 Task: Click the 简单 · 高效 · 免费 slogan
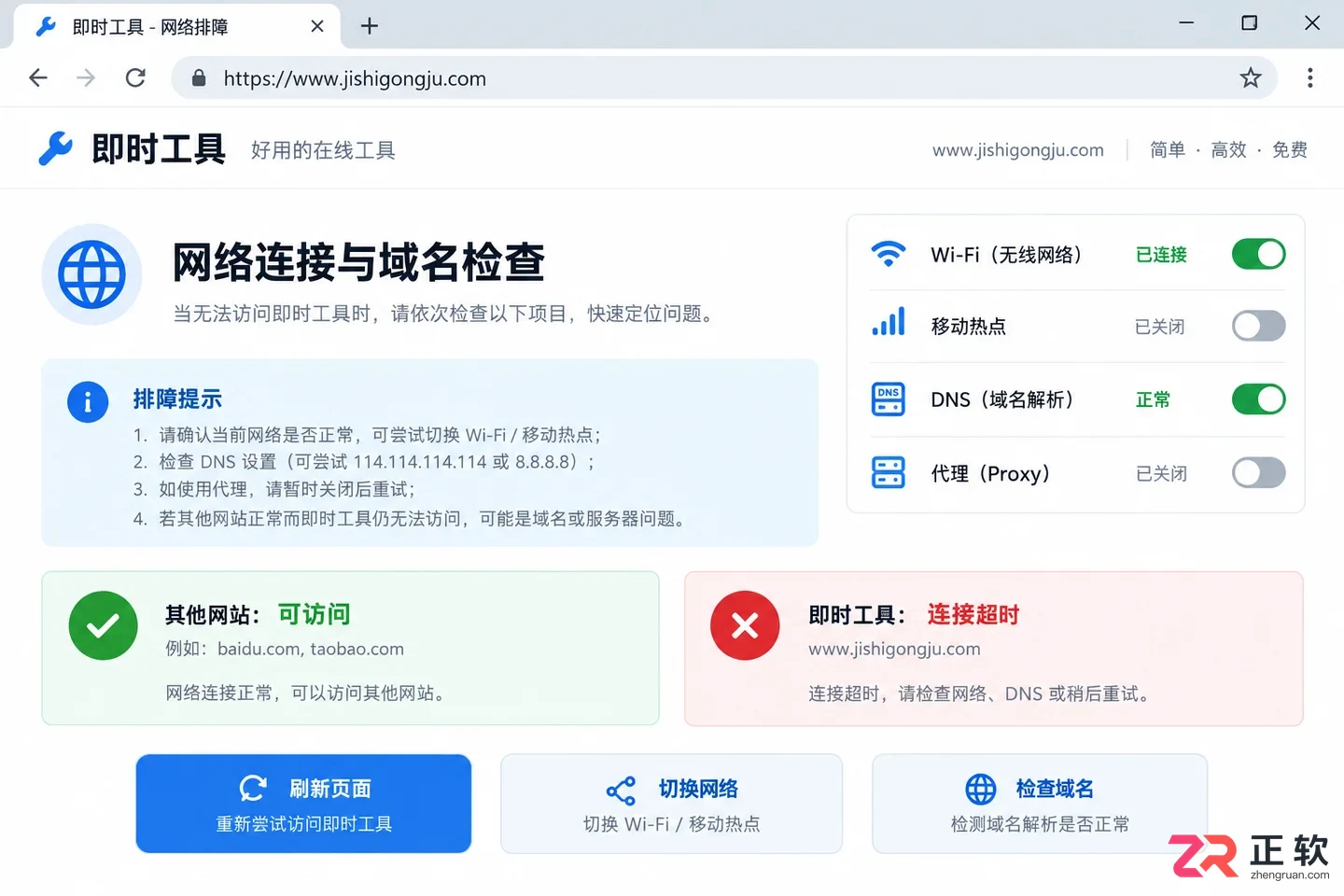click(x=1228, y=150)
